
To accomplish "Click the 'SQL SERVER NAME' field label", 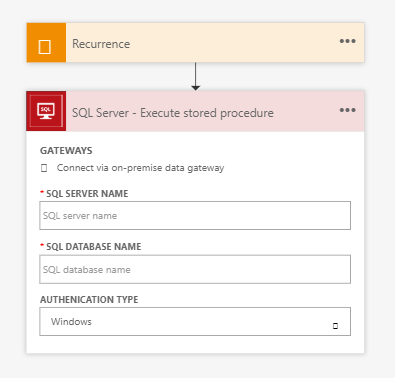I will pyautogui.click(x=87, y=194).
